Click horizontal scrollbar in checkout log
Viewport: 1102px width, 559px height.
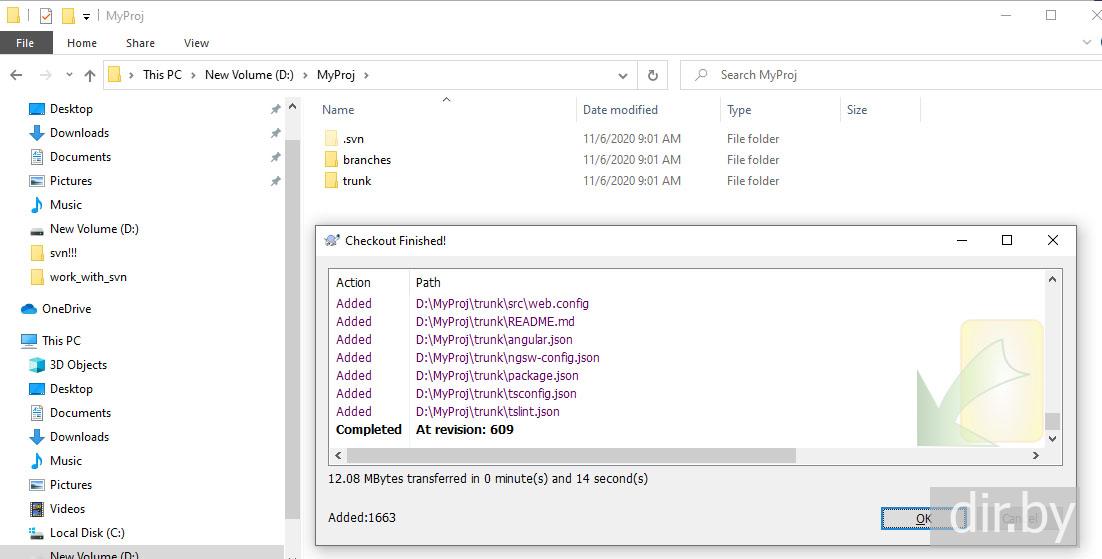(x=570, y=455)
